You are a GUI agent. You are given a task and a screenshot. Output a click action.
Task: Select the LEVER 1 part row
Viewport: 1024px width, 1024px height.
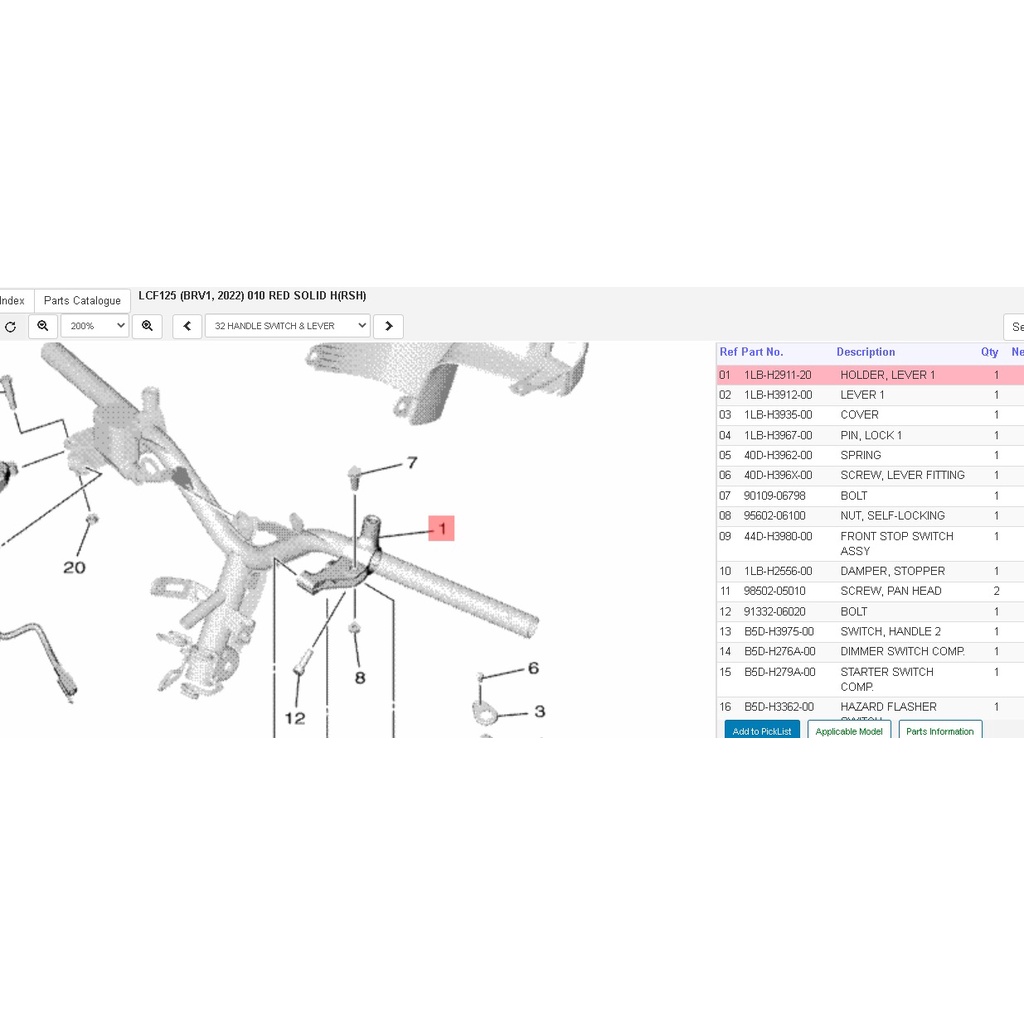[862, 395]
